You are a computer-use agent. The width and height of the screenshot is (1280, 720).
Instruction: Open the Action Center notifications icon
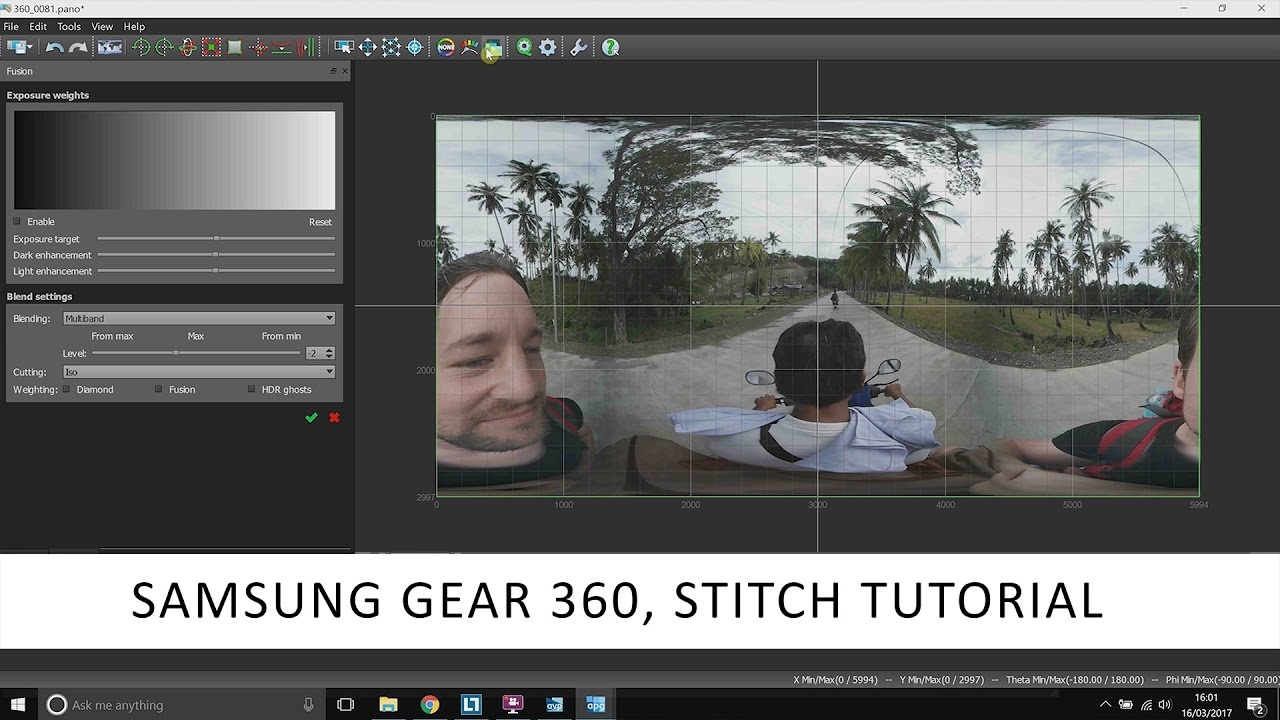pos(1256,705)
